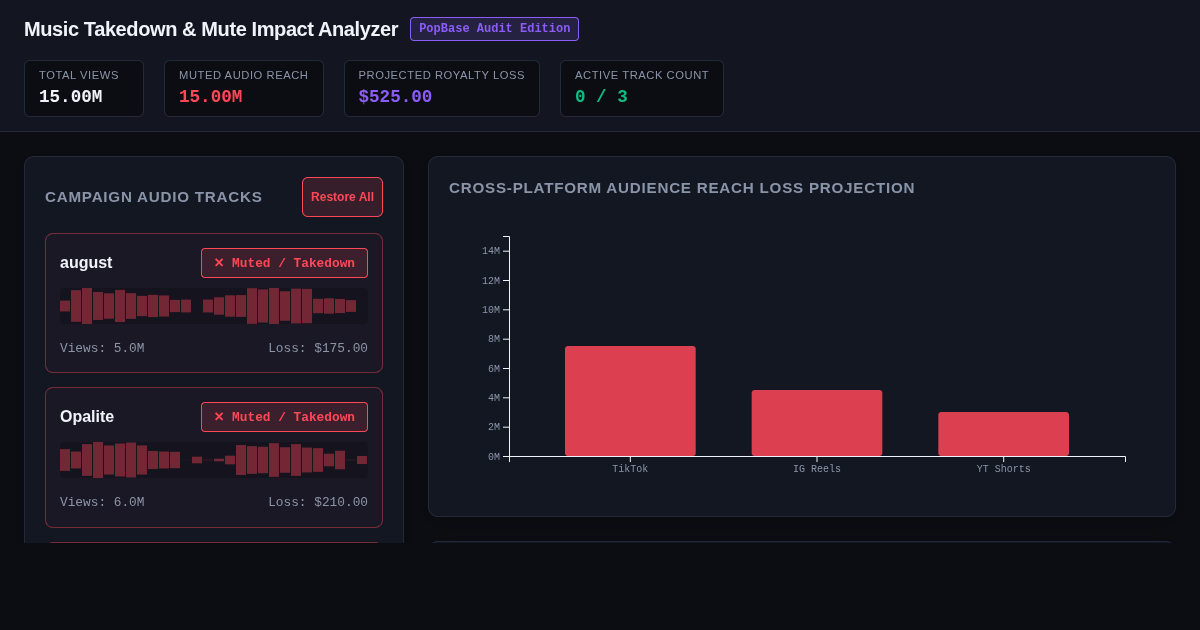Toggle Muted / Takedown status for august
Viewport: 1200px width, 630px height.
284,263
